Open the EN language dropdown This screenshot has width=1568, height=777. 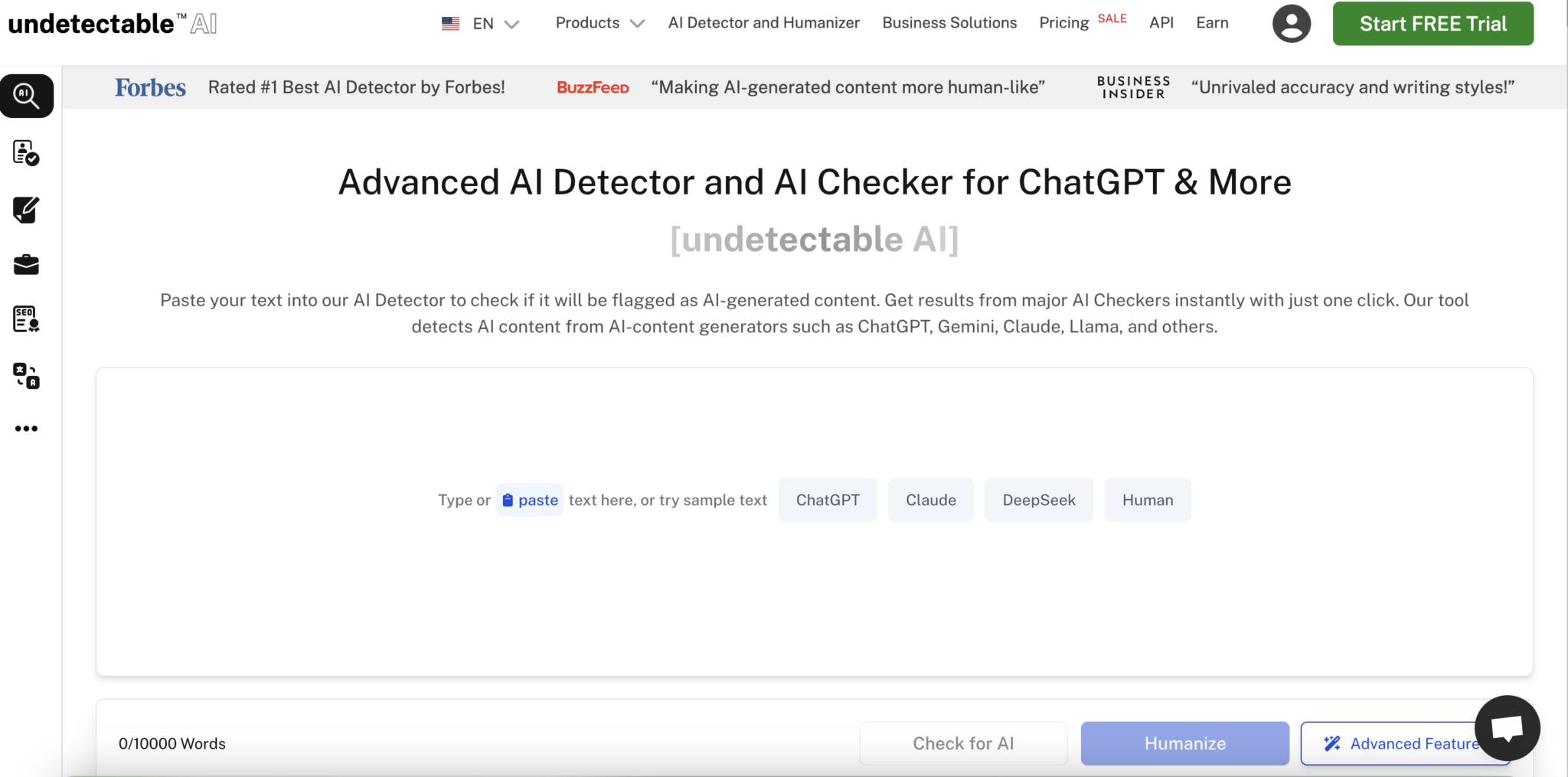click(x=481, y=23)
